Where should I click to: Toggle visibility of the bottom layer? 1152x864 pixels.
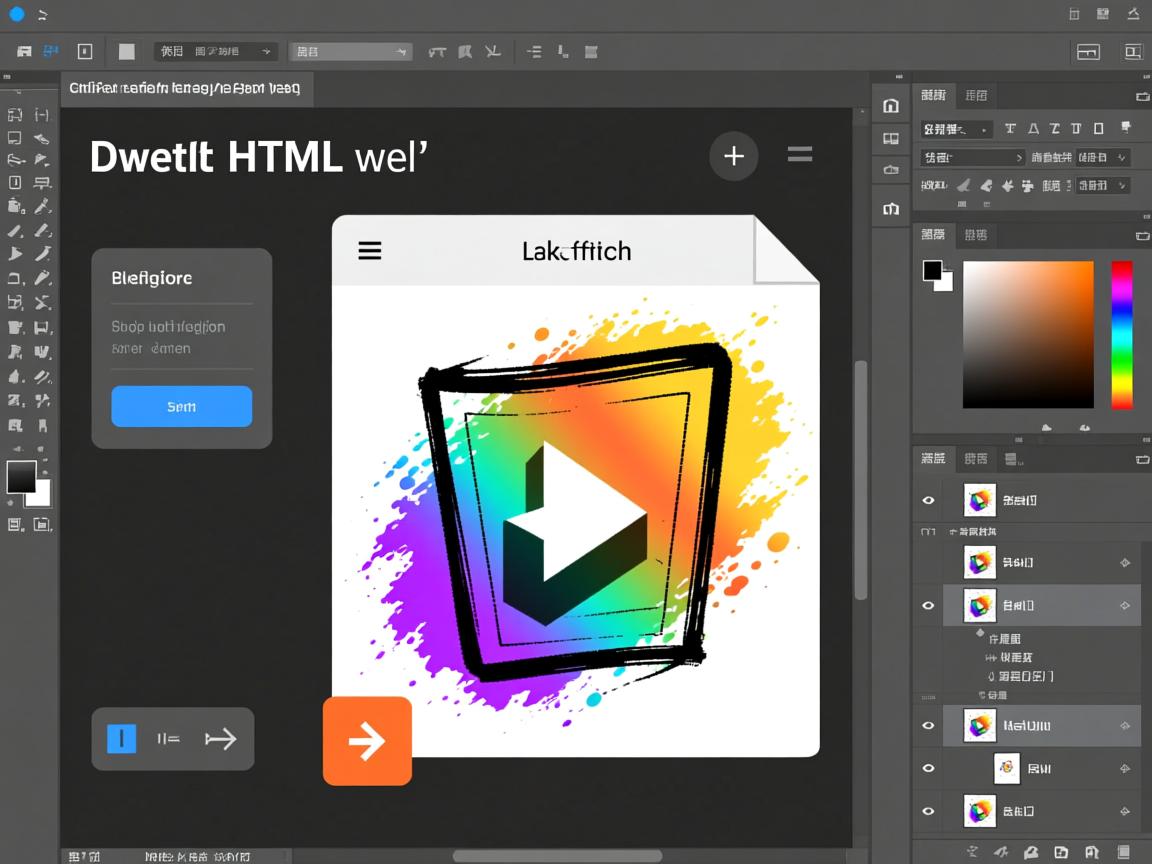[x=928, y=811]
